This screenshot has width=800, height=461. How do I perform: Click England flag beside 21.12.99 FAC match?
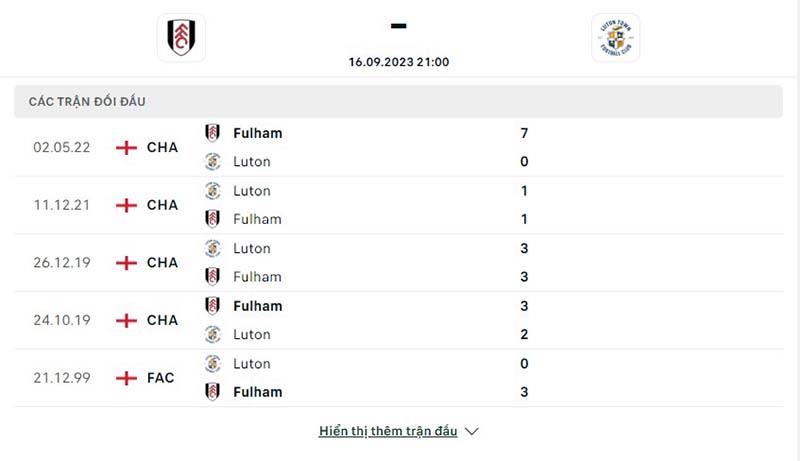126,378
